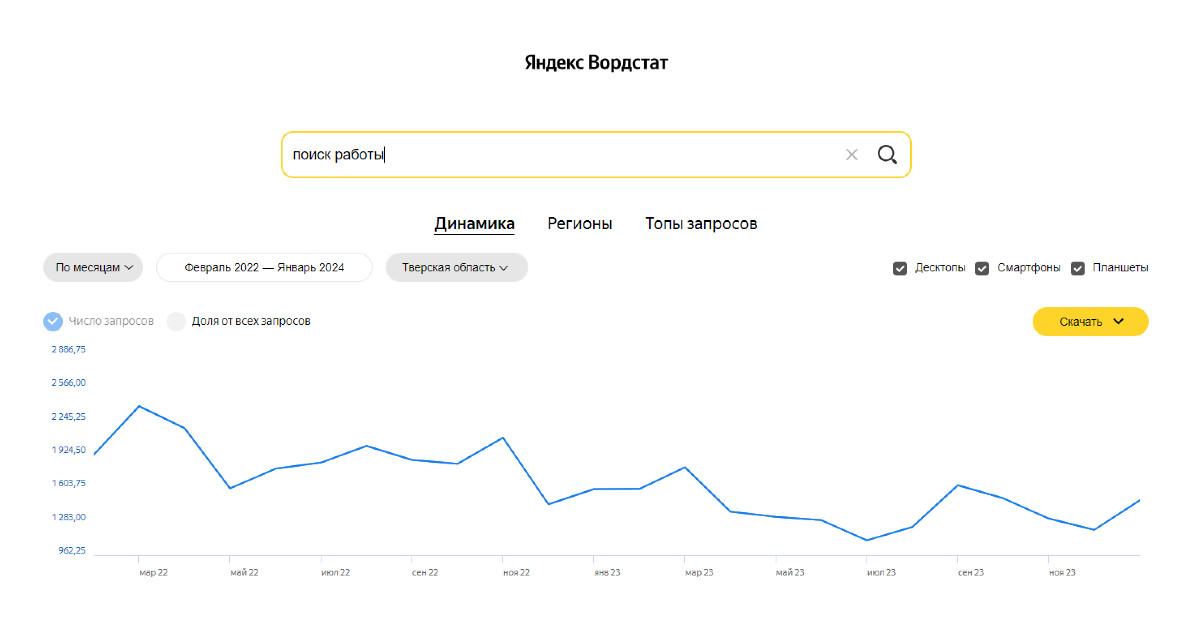This screenshot has height=630, width=1200.
Task: Click the июл 23 axis label
Action: point(881,573)
